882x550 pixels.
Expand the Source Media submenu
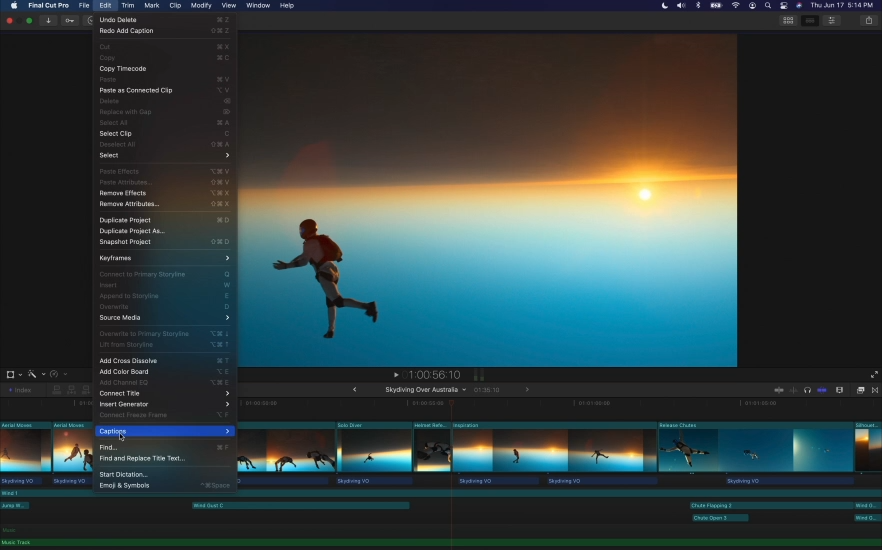[x=164, y=317]
